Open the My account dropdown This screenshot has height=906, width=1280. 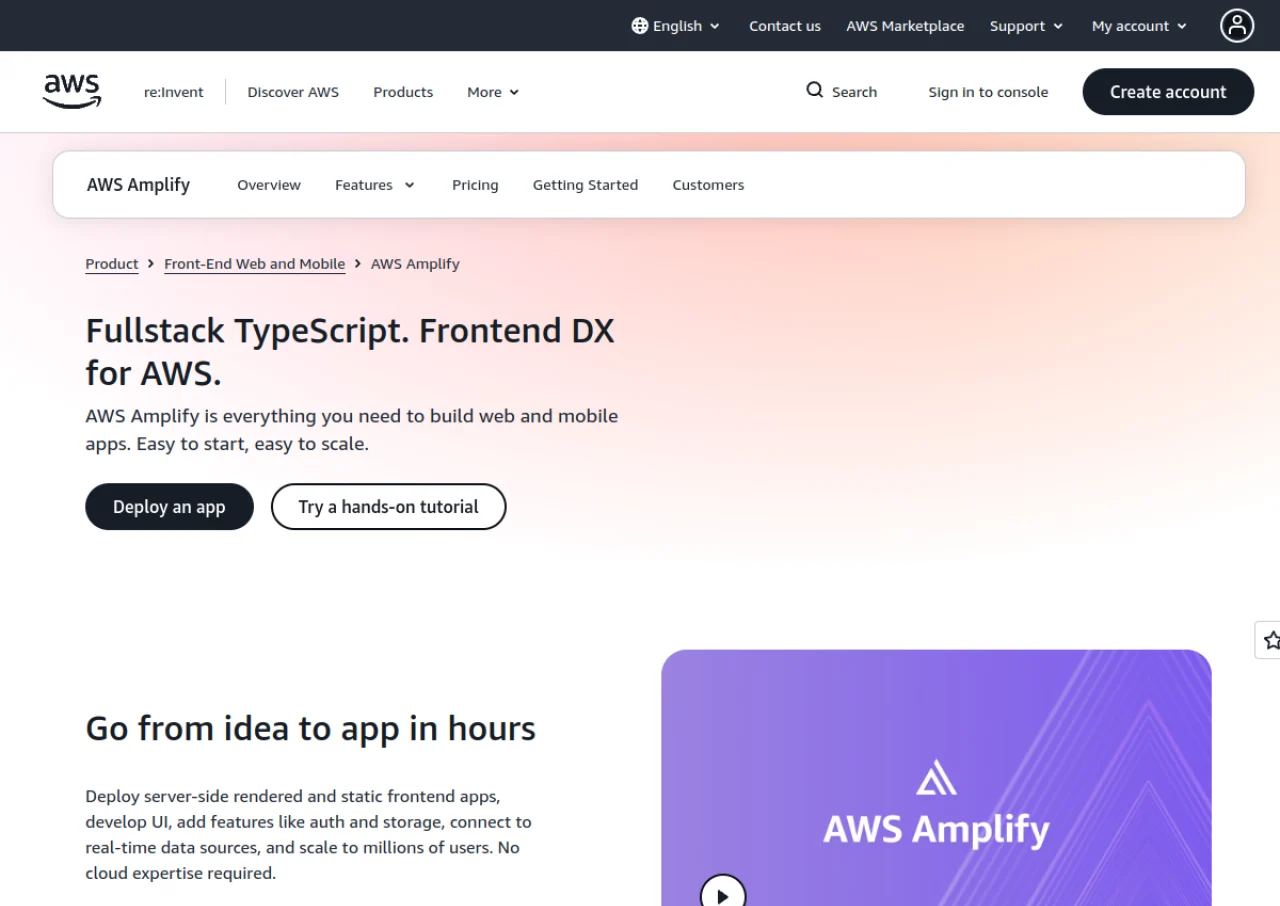(1139, 26)
